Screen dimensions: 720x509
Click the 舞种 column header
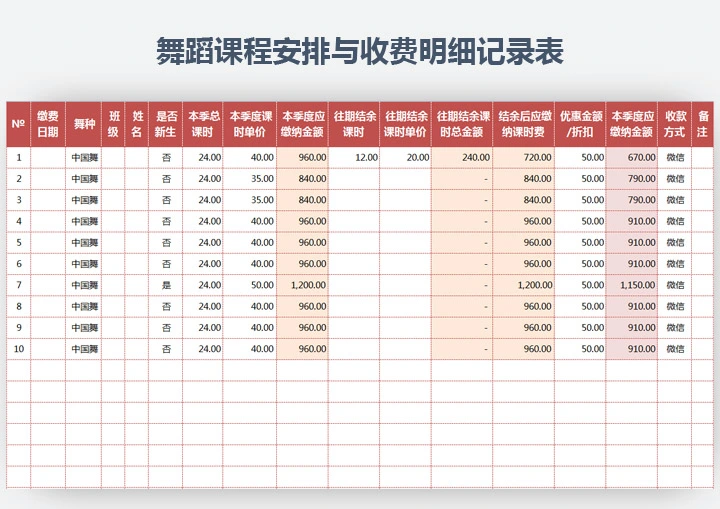coord(84,124)
